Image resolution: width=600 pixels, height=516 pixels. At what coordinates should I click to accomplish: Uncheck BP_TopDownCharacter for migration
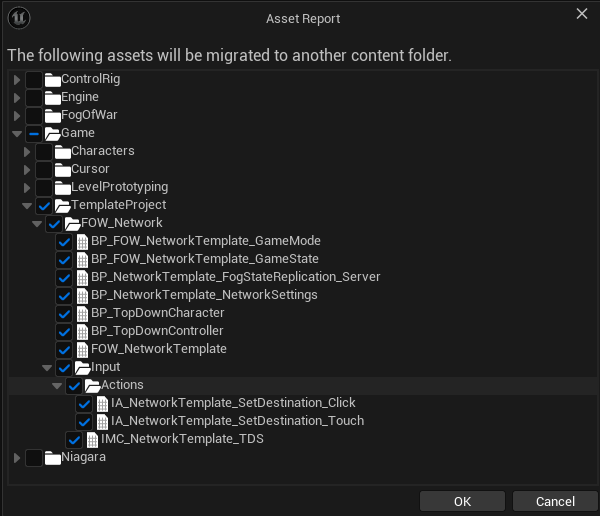click(64, 314)
